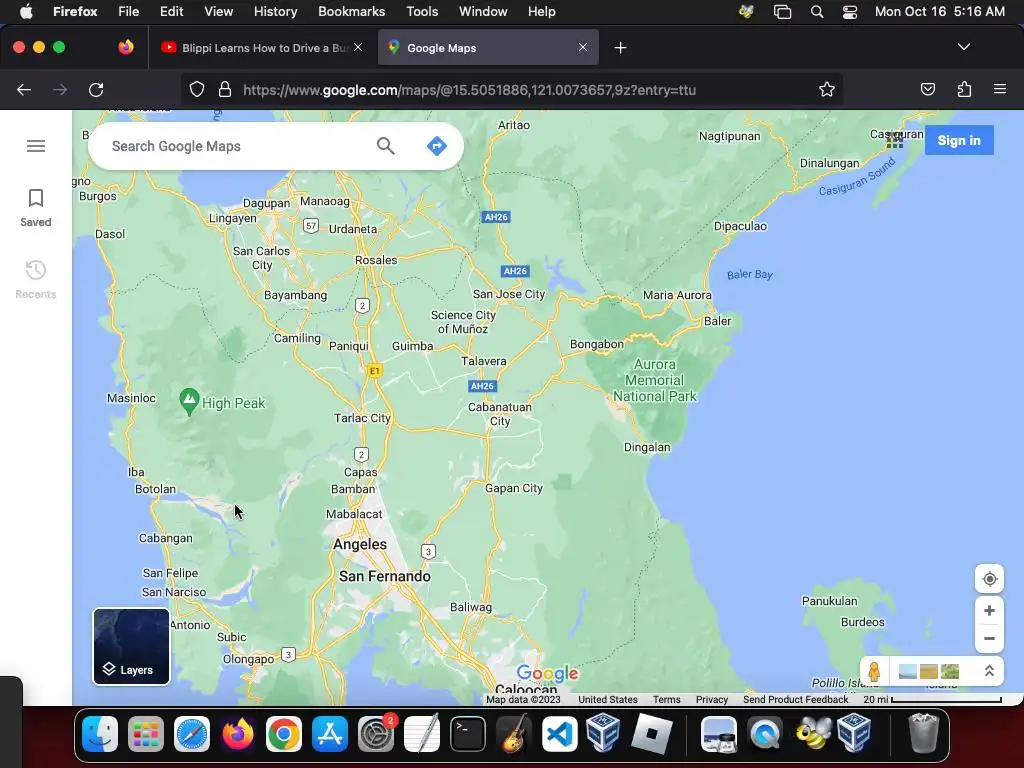This screenshot has height=768, width=1024.
Task: Go back with the browser back arrow
Action: (x=24, y=89)
